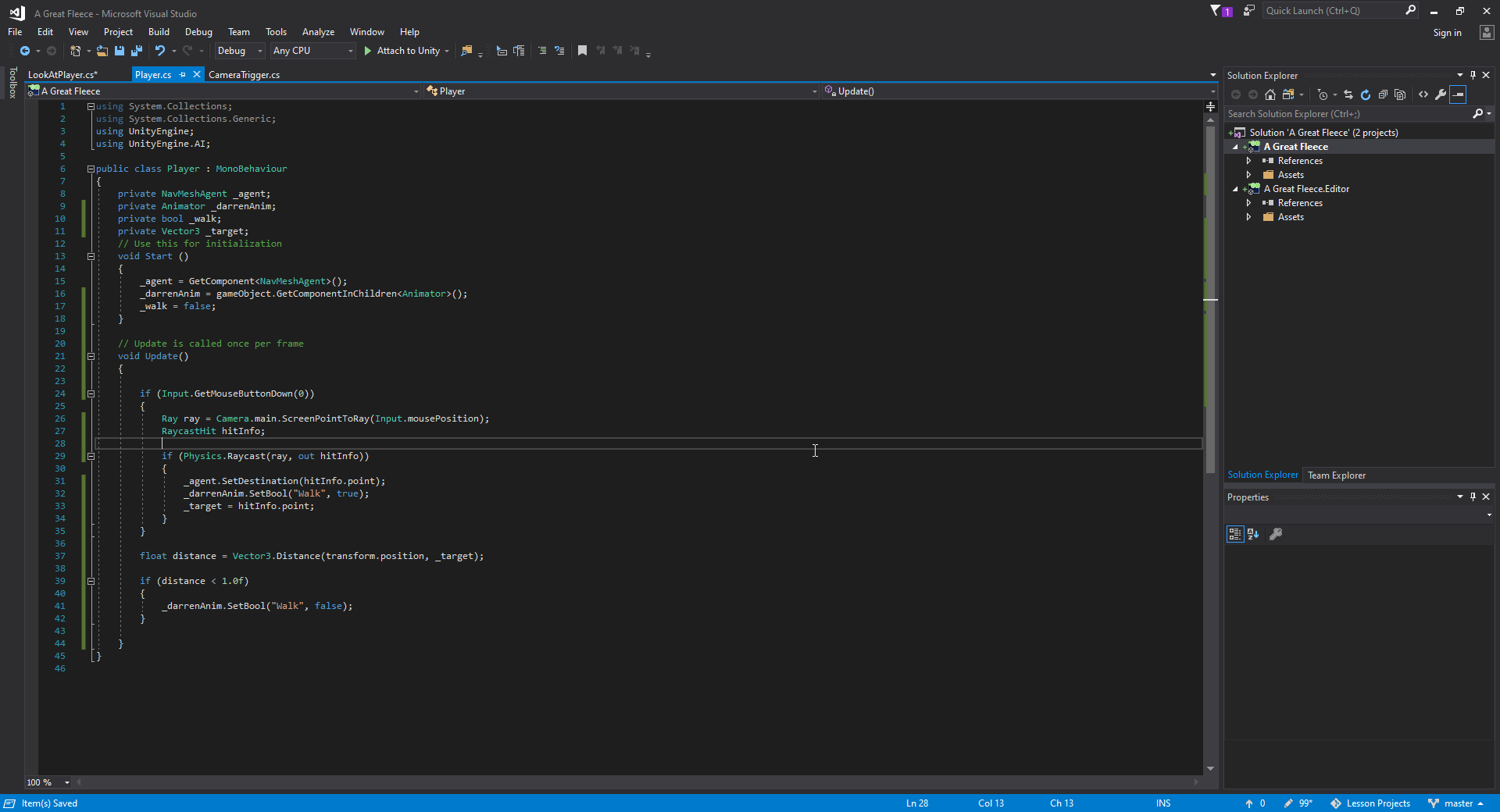Sync Solution Explorer with active document

click(x=1348, y=94)
